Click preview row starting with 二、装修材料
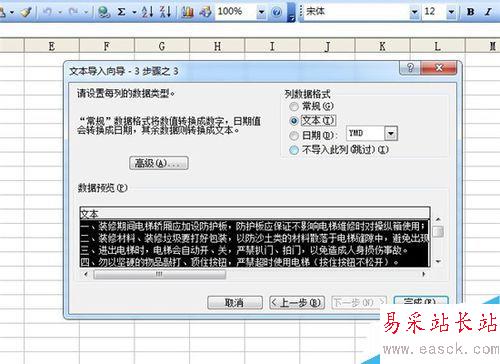The width and height of the screenshot is (500, 364). coord(255,238)
